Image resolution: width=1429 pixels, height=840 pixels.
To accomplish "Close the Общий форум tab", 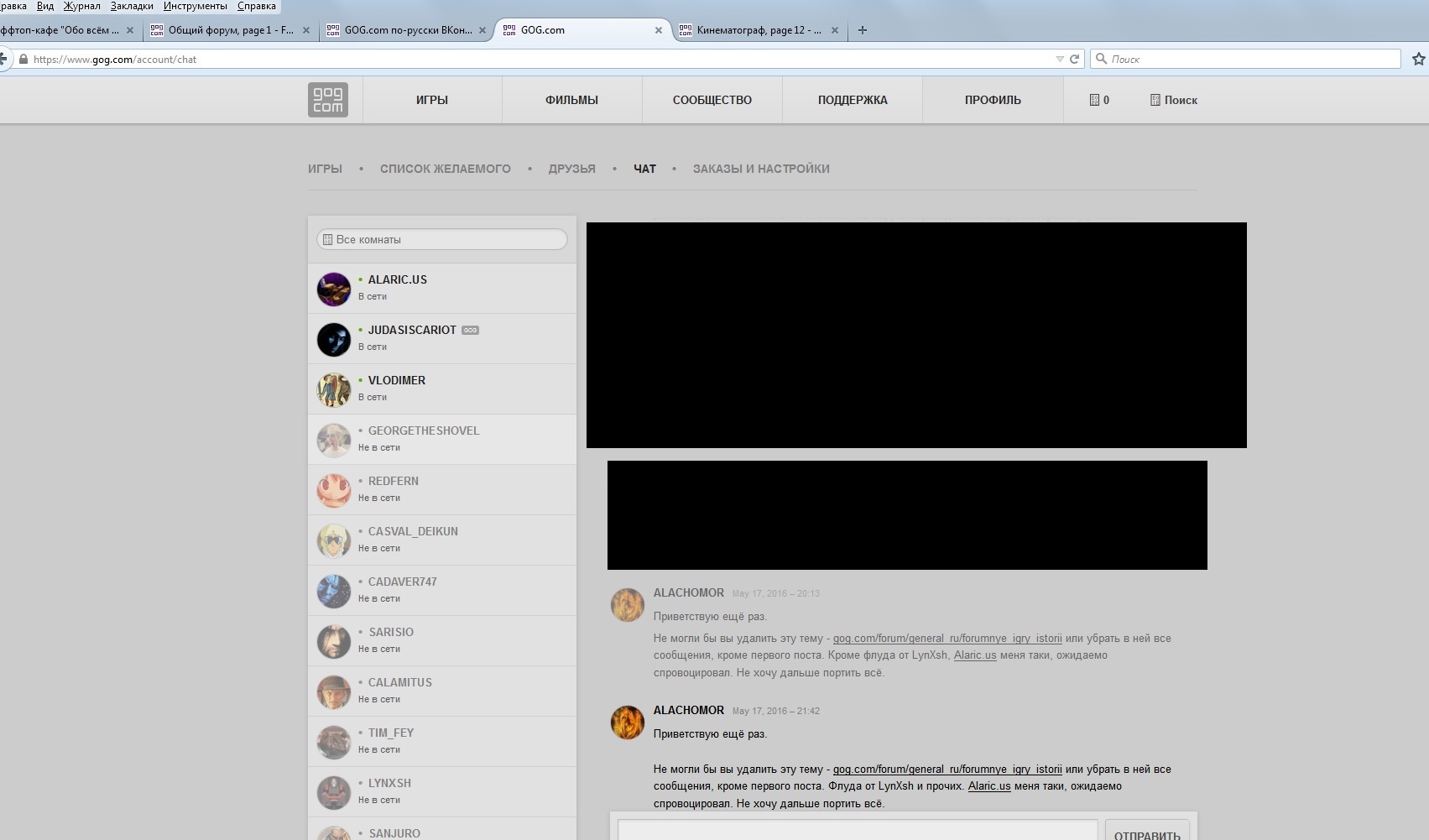I will pyautogui.click(x=305, y=30).
